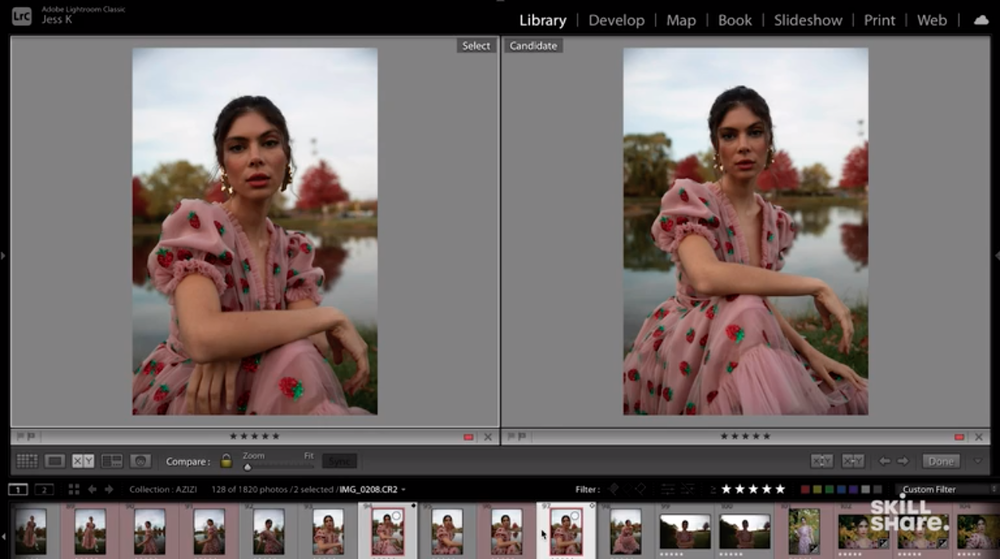The image size is (1000, 559).
Task: Switch to the Develop module
Action: tap(615, 20)
